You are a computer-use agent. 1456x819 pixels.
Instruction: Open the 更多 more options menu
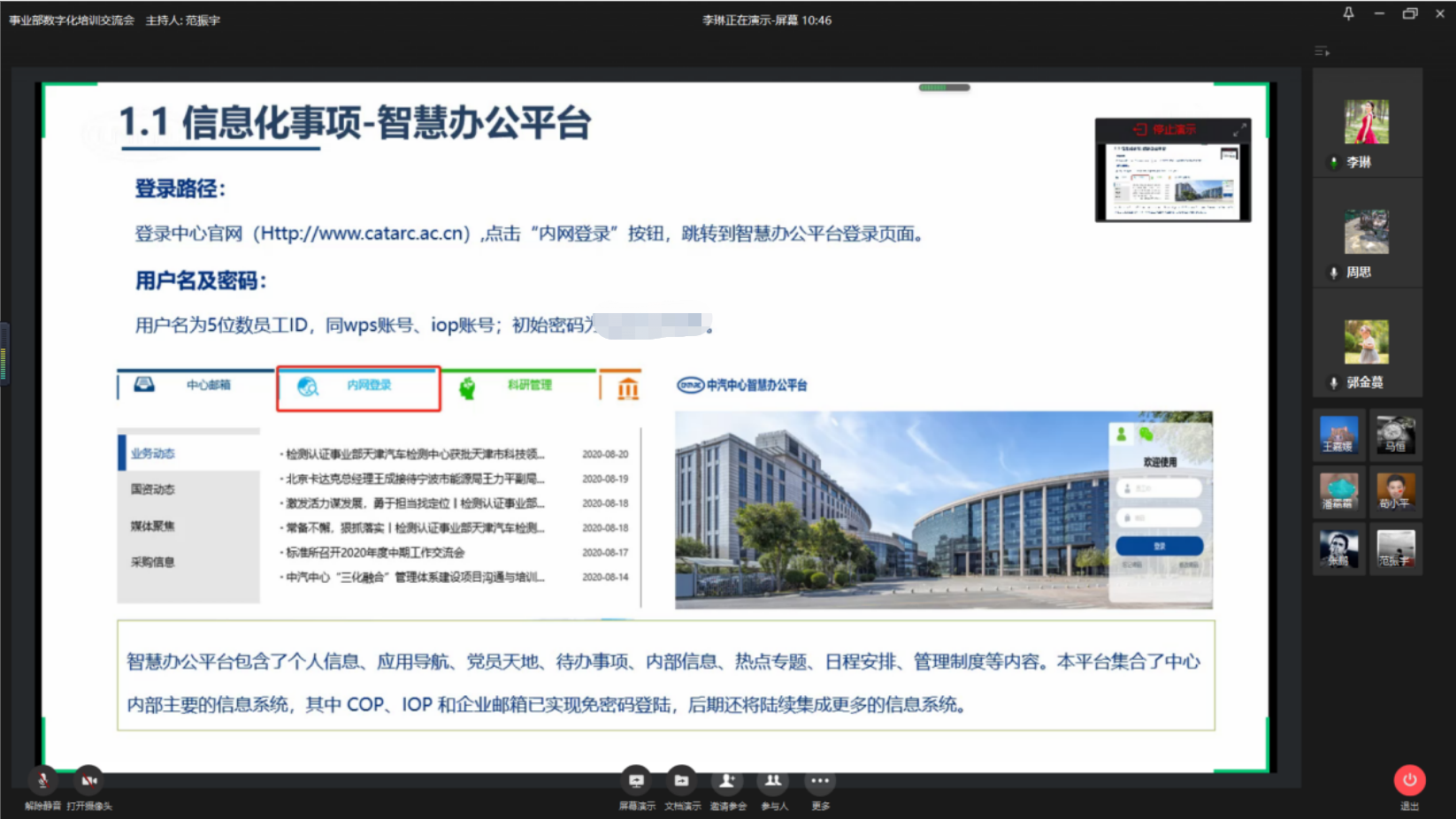click(x=819, y=781)
